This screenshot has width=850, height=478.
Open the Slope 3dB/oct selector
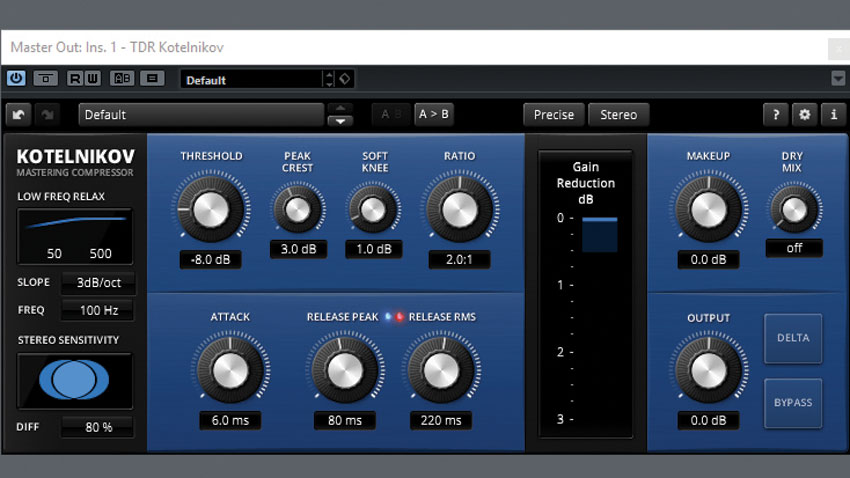[98, 283]
